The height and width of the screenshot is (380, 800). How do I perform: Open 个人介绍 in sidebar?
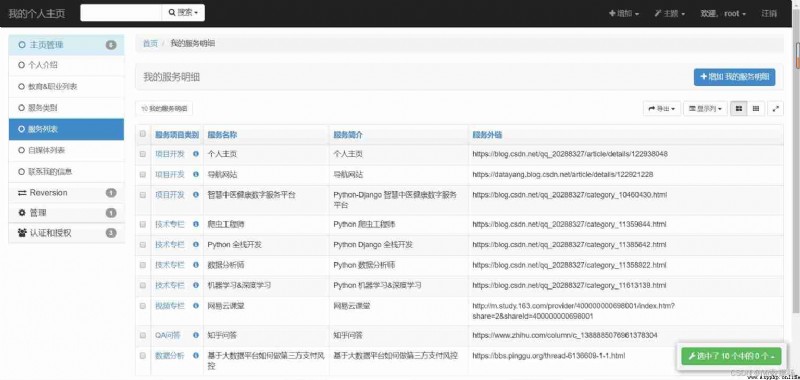point(66,65)
